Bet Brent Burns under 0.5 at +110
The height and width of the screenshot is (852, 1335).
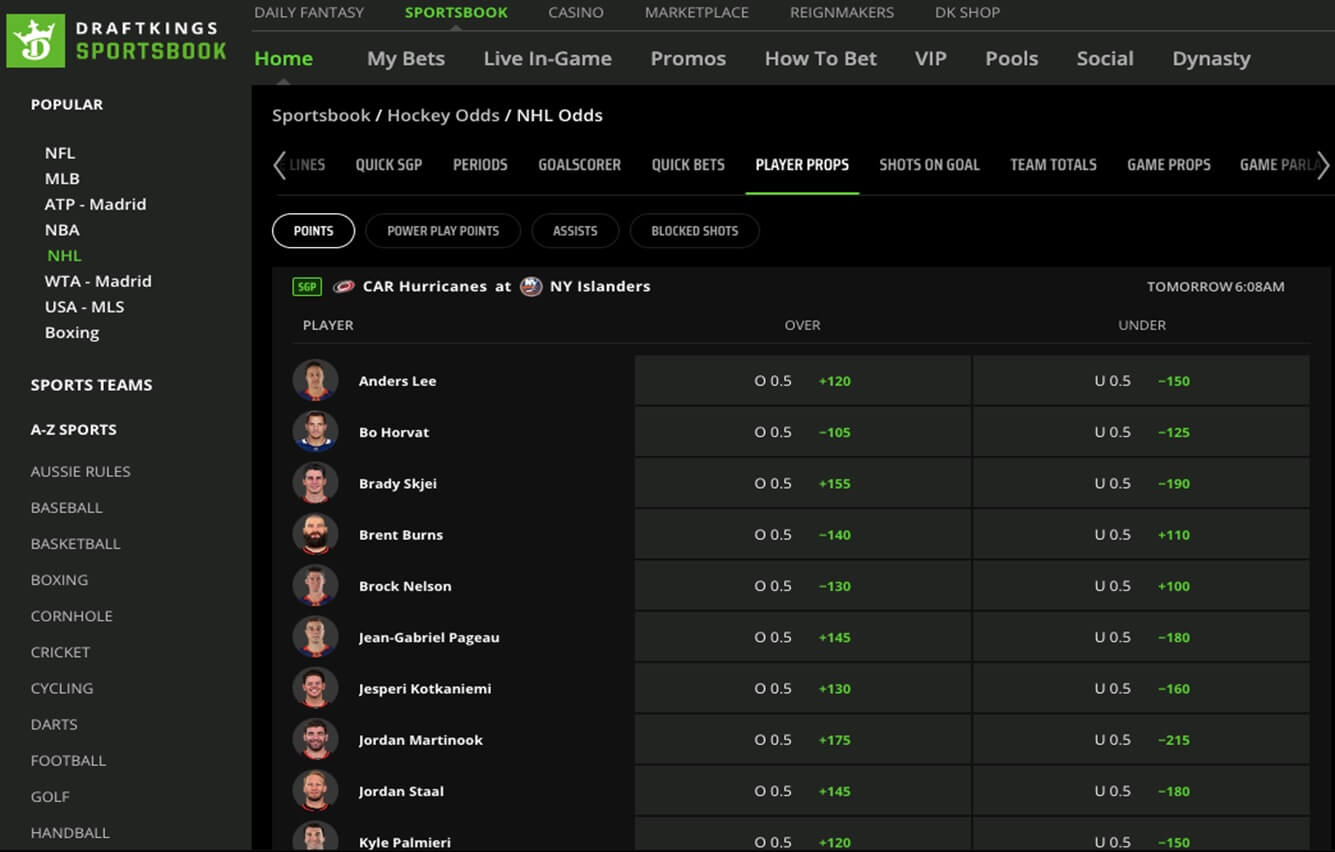pos(1141,535)
